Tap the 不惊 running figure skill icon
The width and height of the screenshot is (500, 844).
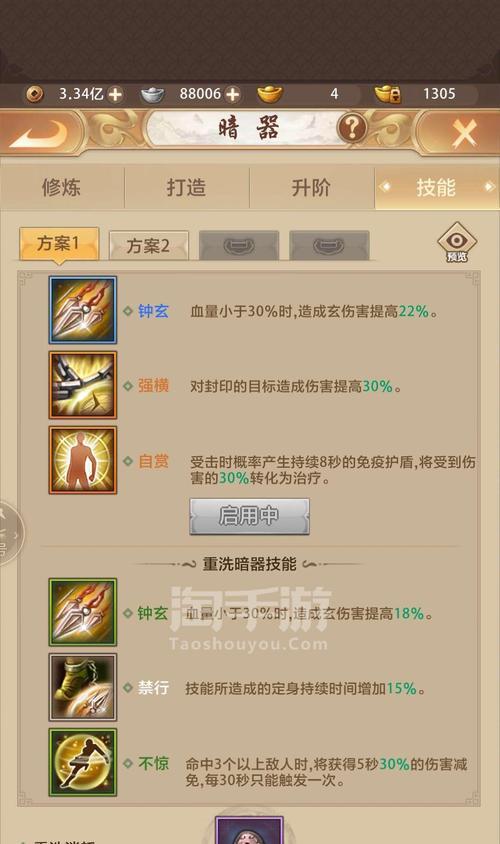[82, 762]
